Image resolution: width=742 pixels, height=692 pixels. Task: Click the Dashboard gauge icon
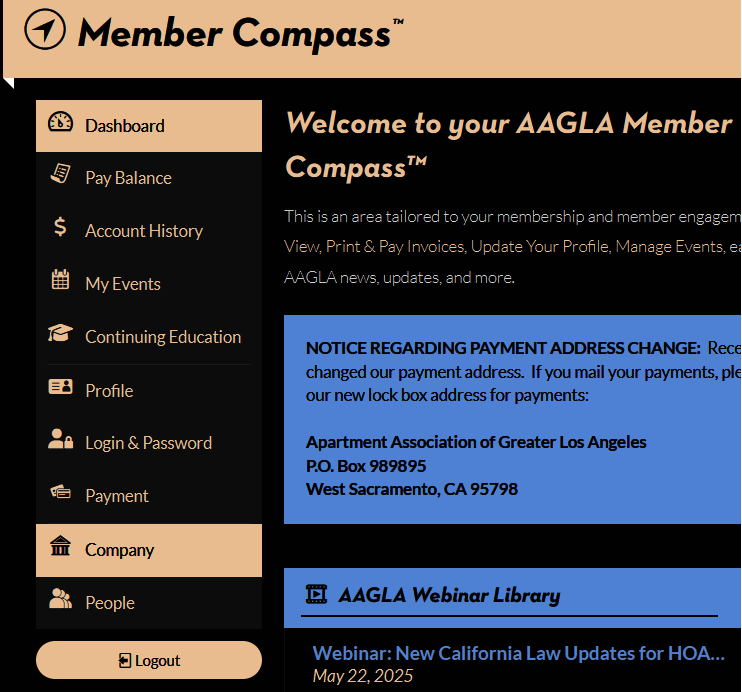click(60, 122)
